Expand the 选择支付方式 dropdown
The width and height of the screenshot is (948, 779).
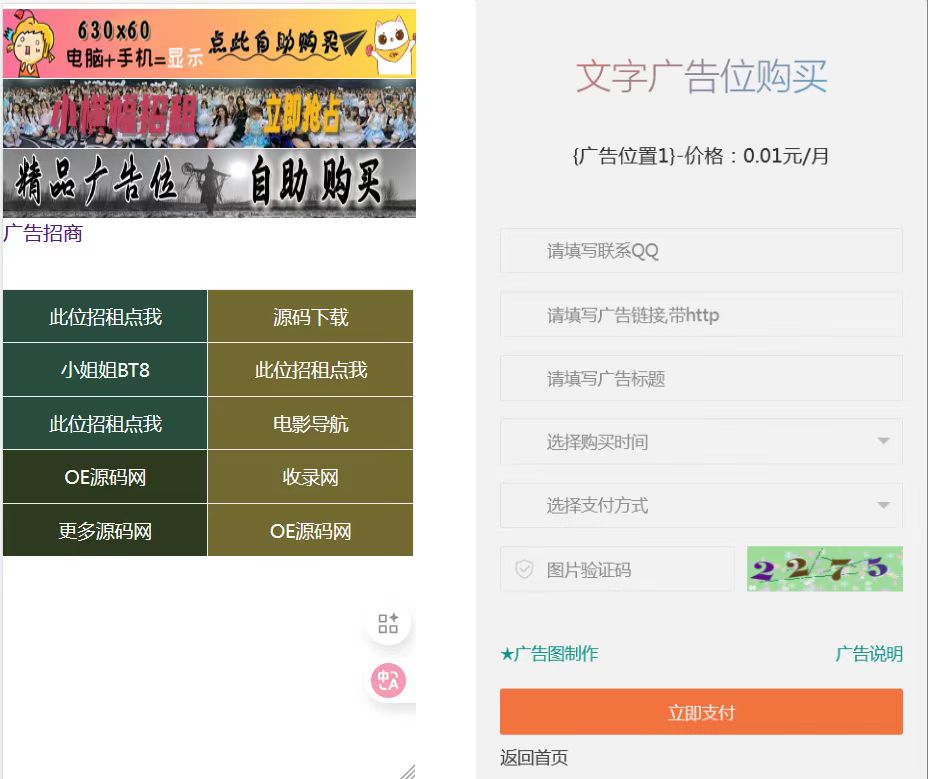701,505
